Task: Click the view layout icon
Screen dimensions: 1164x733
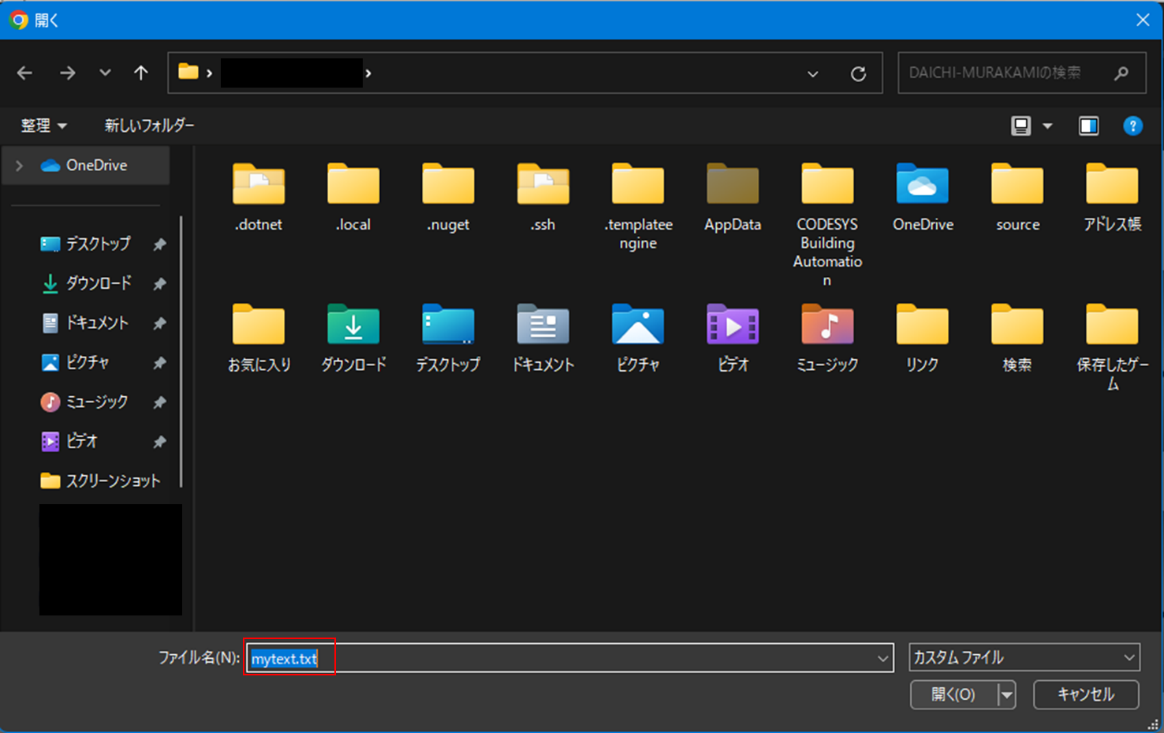Action: coord(1021,126)
